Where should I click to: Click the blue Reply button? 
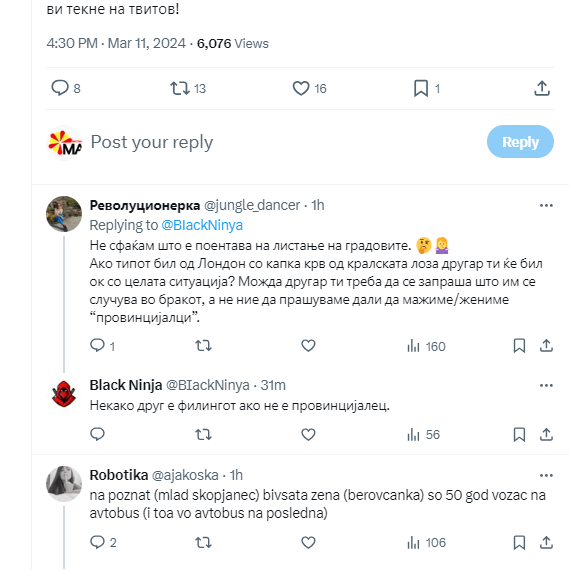(520, 142)
